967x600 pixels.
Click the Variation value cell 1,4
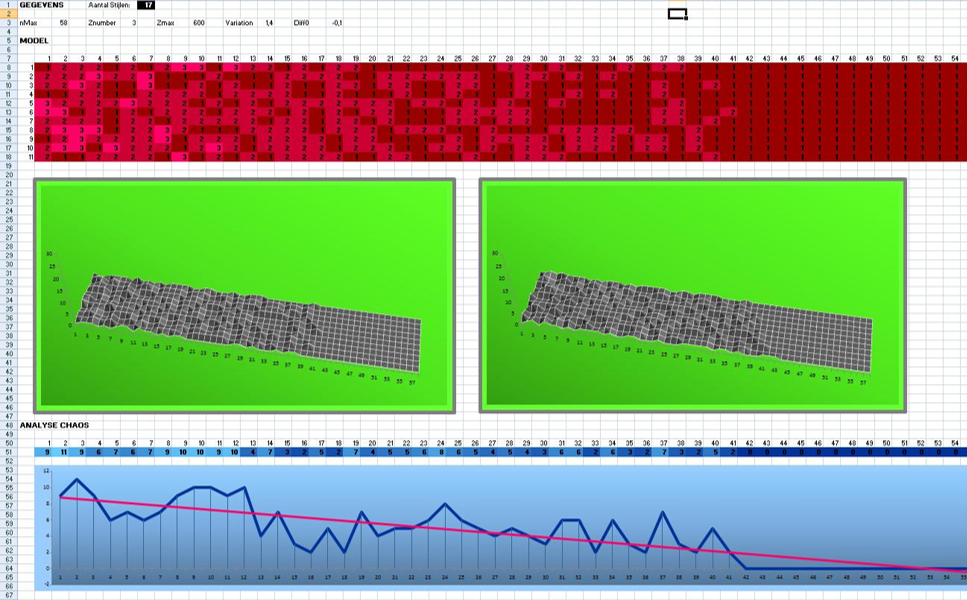[269, 23]
